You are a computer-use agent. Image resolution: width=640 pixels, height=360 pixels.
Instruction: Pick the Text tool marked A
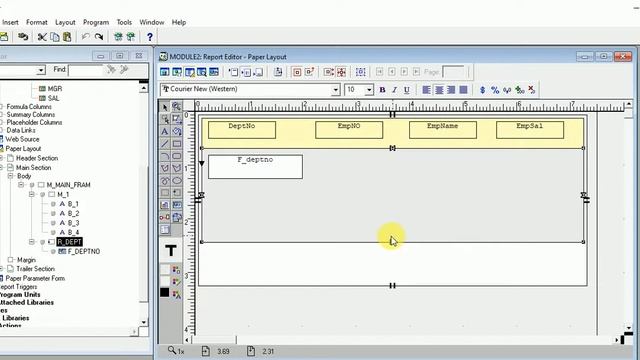point(164,131)
